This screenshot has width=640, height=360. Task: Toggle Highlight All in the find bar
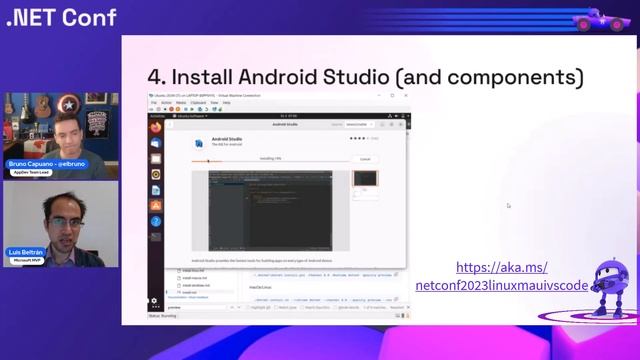pos(258,307)
